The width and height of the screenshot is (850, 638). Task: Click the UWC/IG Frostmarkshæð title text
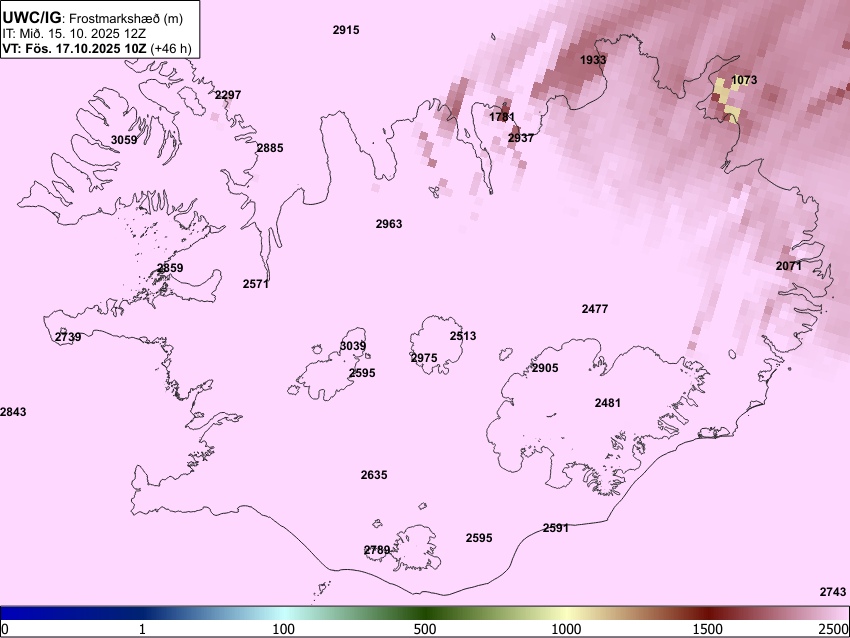click(93, 18)
